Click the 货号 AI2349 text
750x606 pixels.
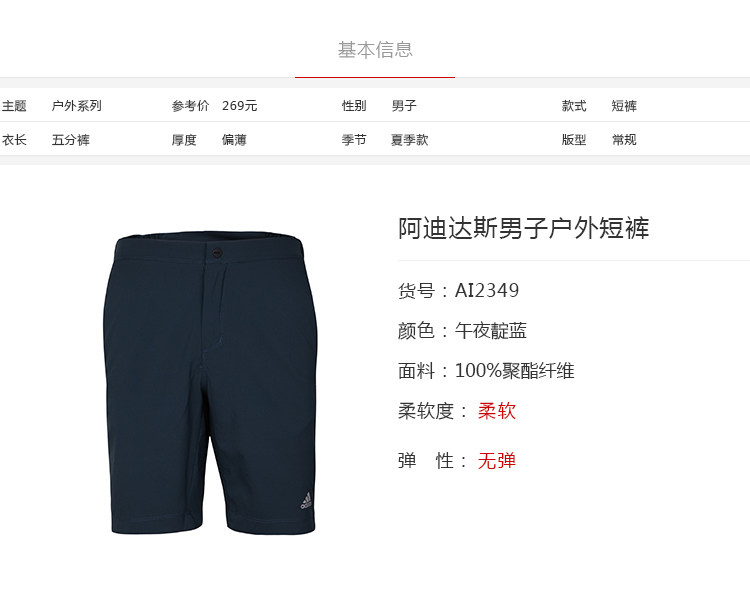coord(458,290)
